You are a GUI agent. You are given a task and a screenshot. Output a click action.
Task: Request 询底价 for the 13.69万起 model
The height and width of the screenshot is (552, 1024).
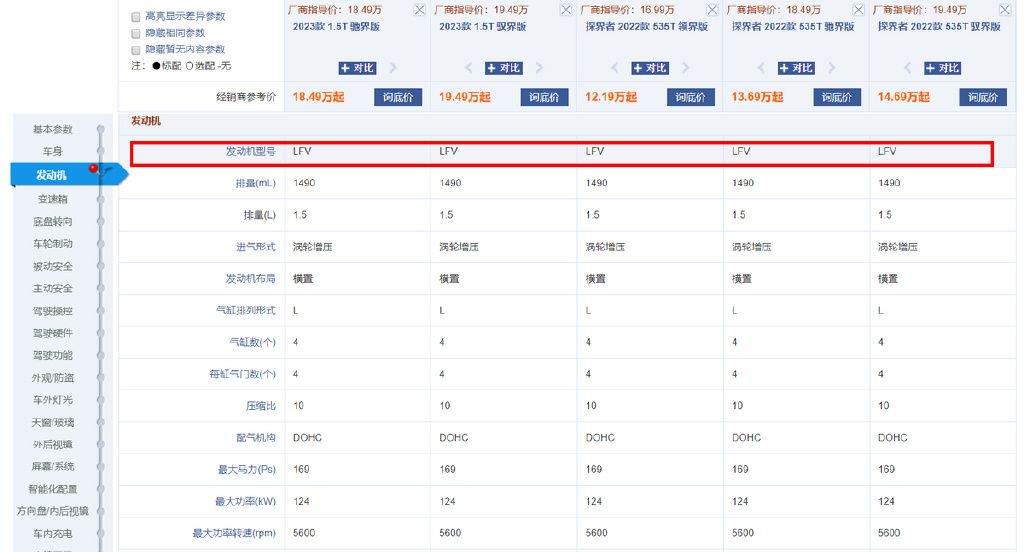[x=837, y=97]
